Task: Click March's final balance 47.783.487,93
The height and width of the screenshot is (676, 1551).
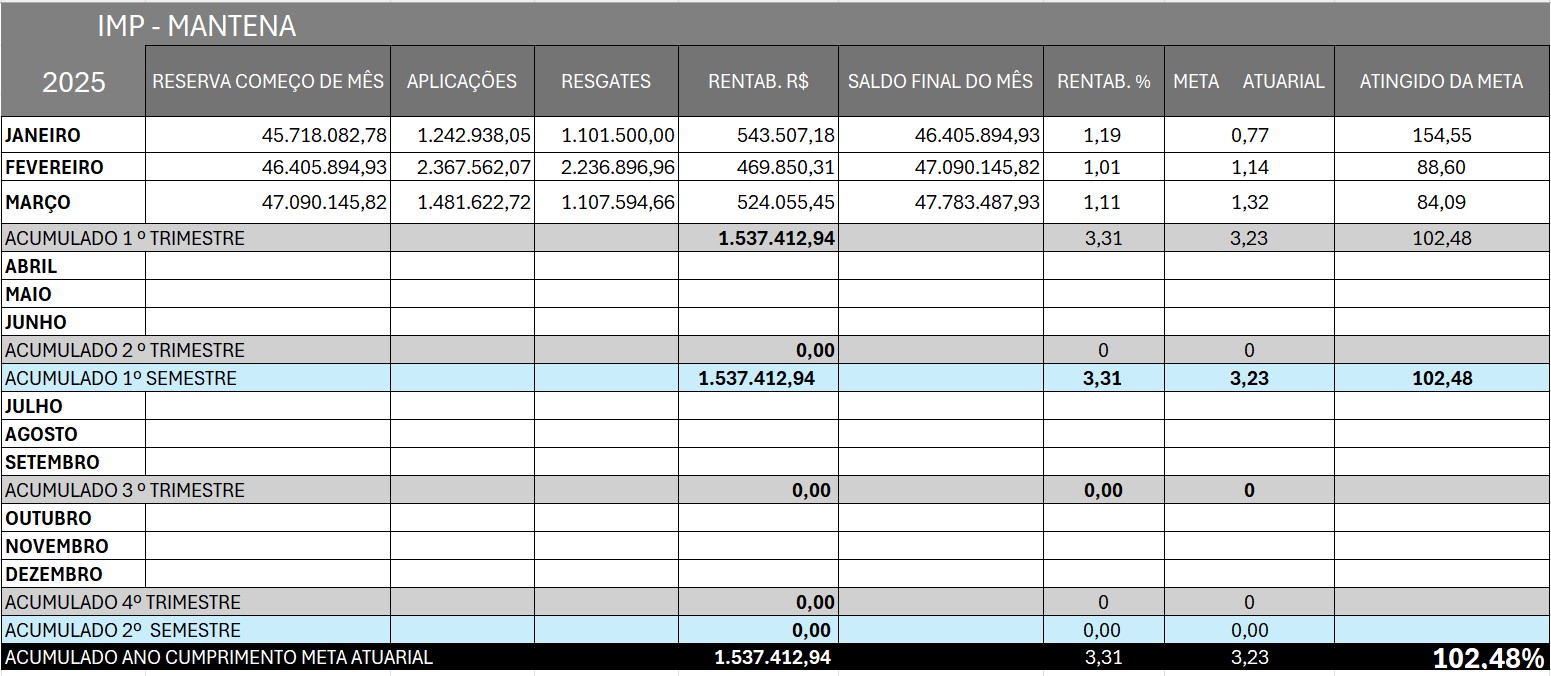Action: click(x=977, y=202)
